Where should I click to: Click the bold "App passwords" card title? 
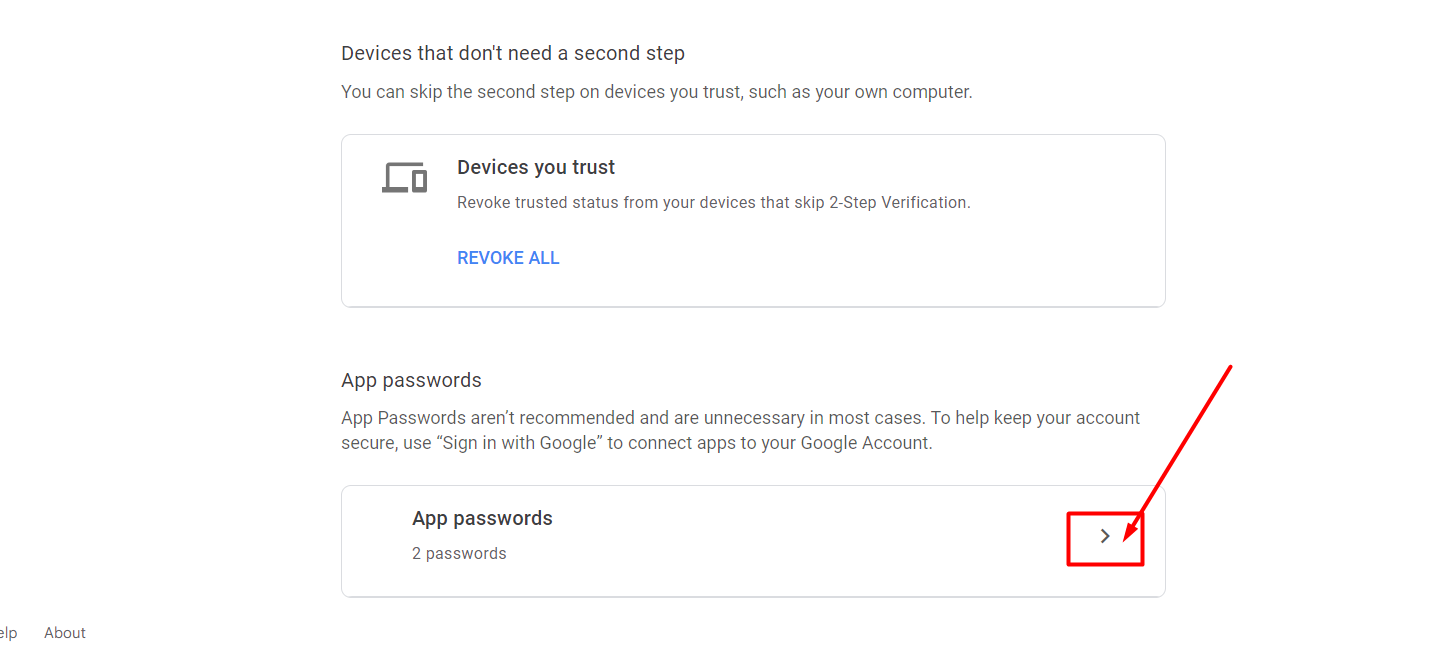pos(482,518)
